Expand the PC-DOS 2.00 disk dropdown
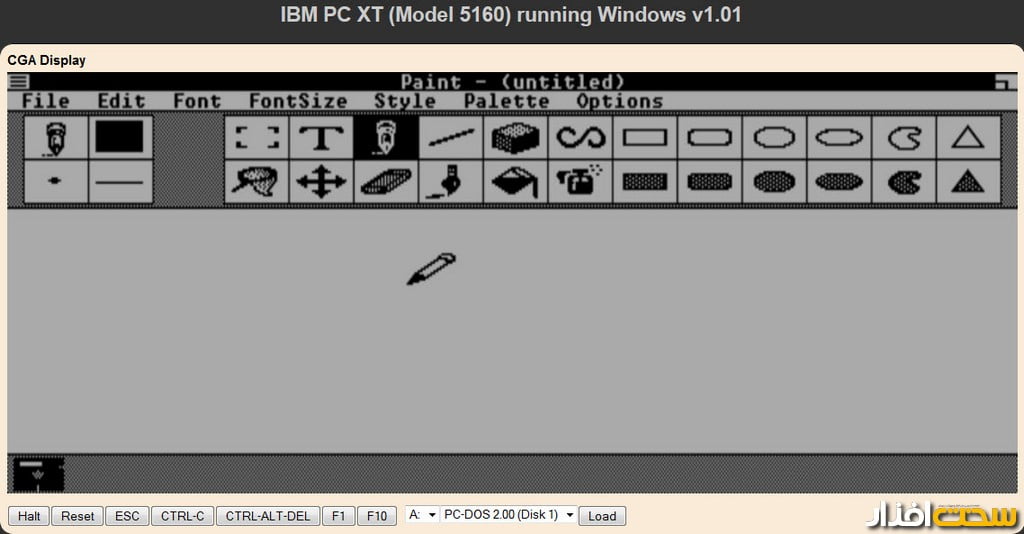 coord(509,515)
